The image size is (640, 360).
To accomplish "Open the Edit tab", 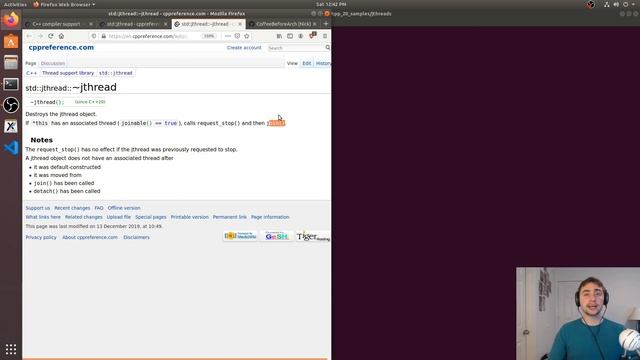I will click(x=307, y=63).
